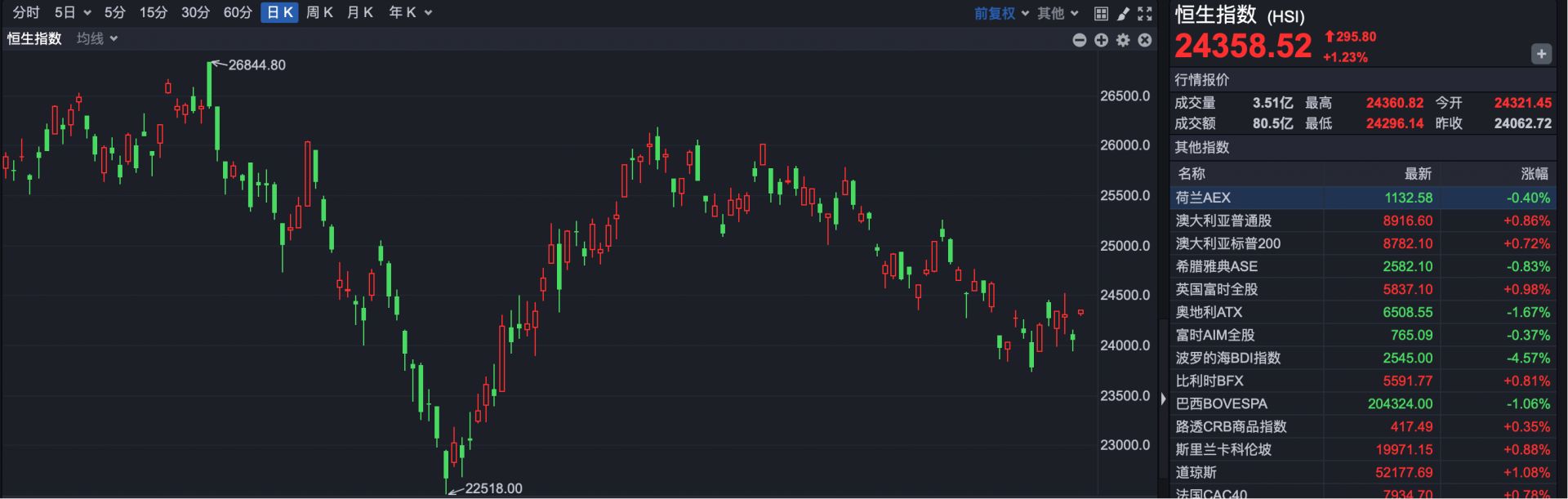Select the 5分 interval
Screen dimensions: 1568x499
115,12
